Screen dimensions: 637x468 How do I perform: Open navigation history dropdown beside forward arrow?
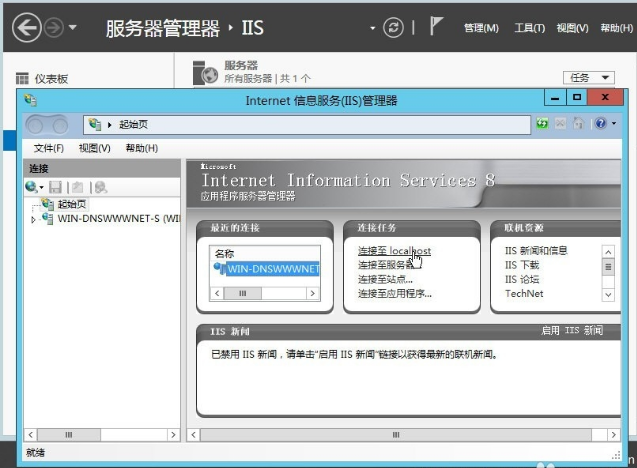[73, 28]
